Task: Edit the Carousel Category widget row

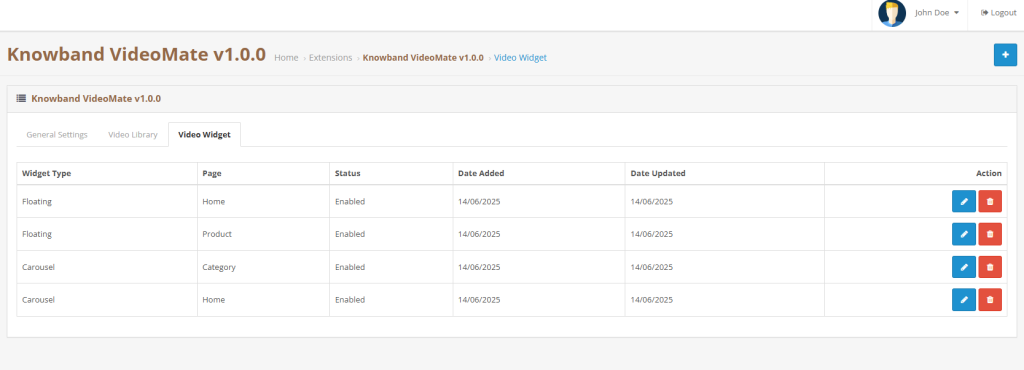Action: (x=964, y=267)
